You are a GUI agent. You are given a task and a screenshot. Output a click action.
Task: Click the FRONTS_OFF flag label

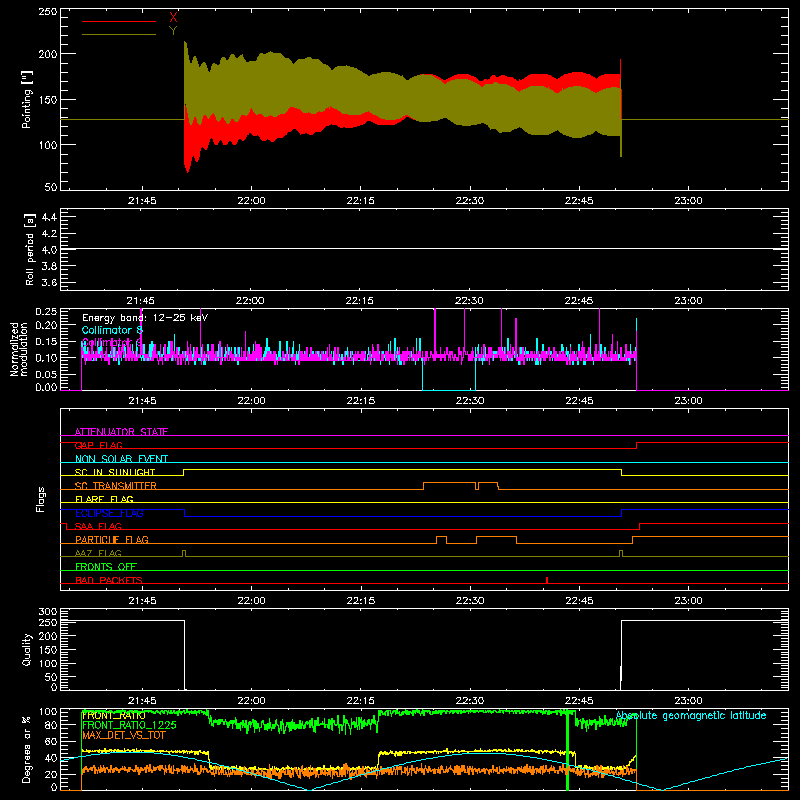pos(106,566)
